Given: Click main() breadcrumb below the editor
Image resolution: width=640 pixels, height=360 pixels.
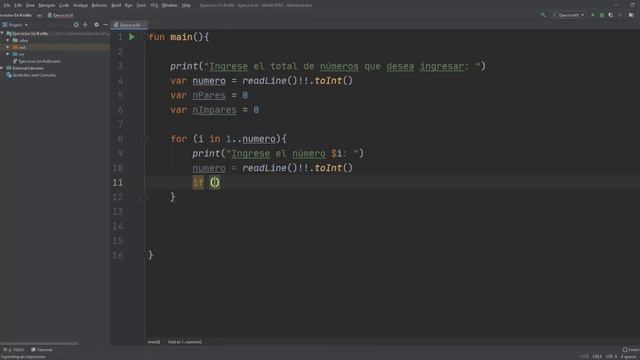Looking at the screenshot, I should [x=154, y=342].
